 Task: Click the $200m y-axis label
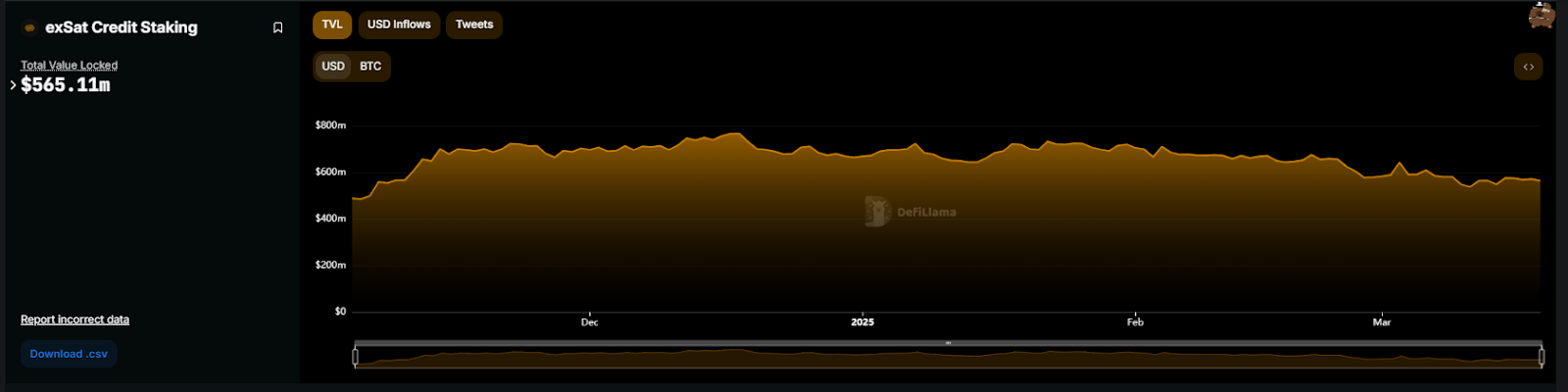[x=330, y=265]
